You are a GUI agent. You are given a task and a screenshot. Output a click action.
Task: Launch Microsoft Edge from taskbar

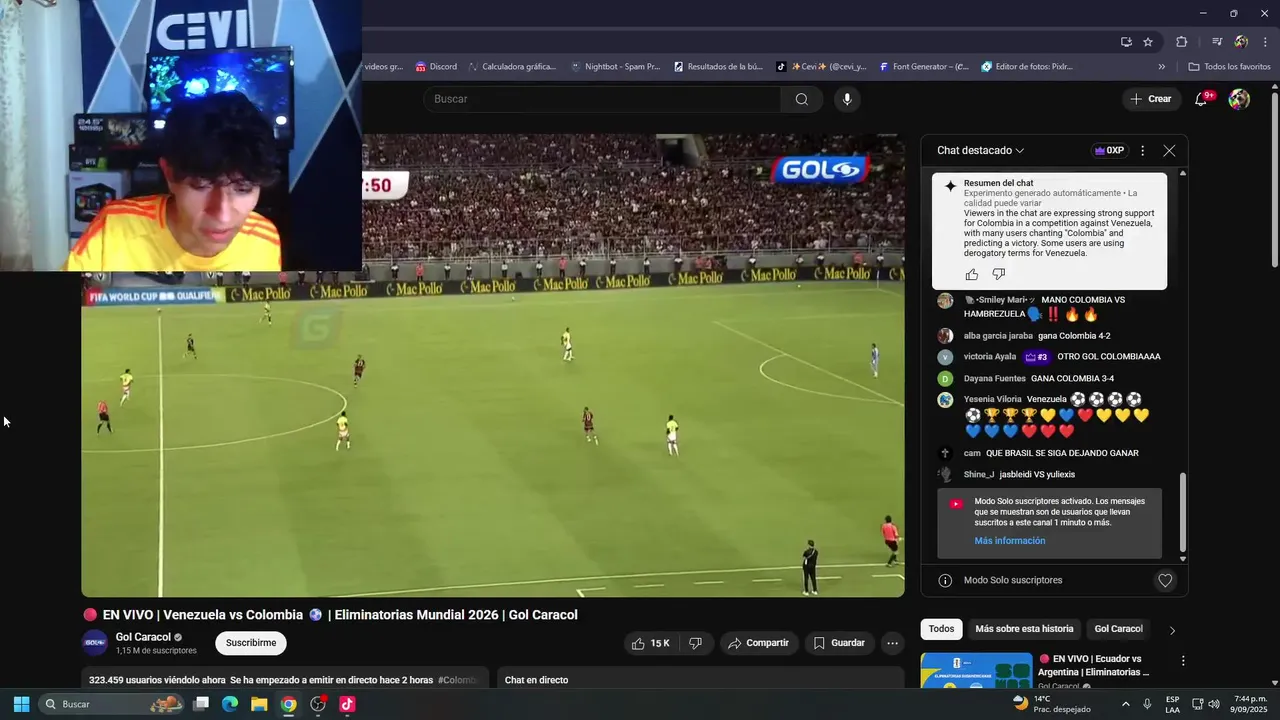coord(230,704)
